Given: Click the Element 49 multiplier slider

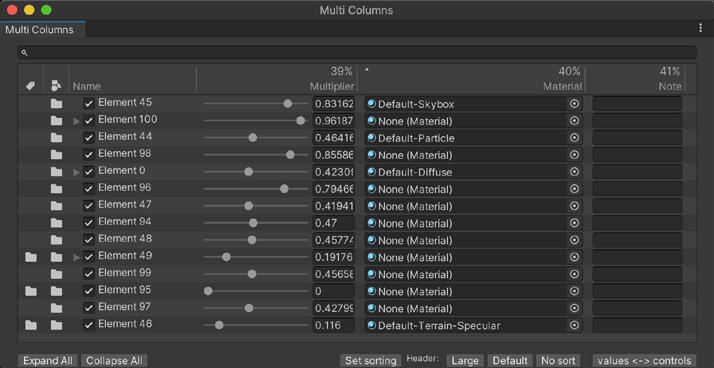Looking at the screenshot, I should click(255, 257).
